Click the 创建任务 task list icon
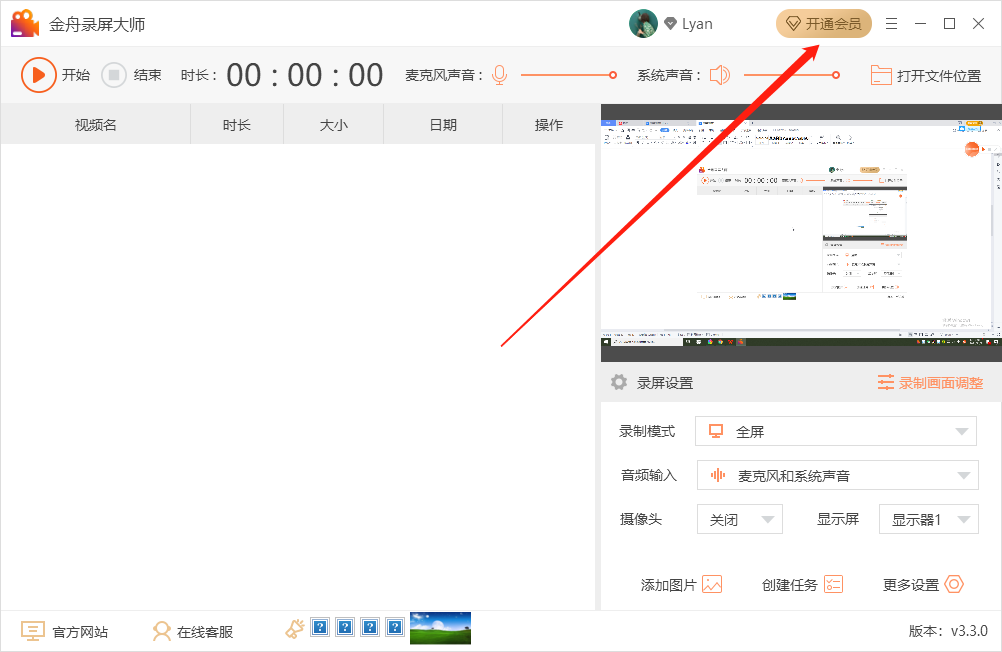Image resolution: width=1002 pixels, height=652 pixels. 833,584
